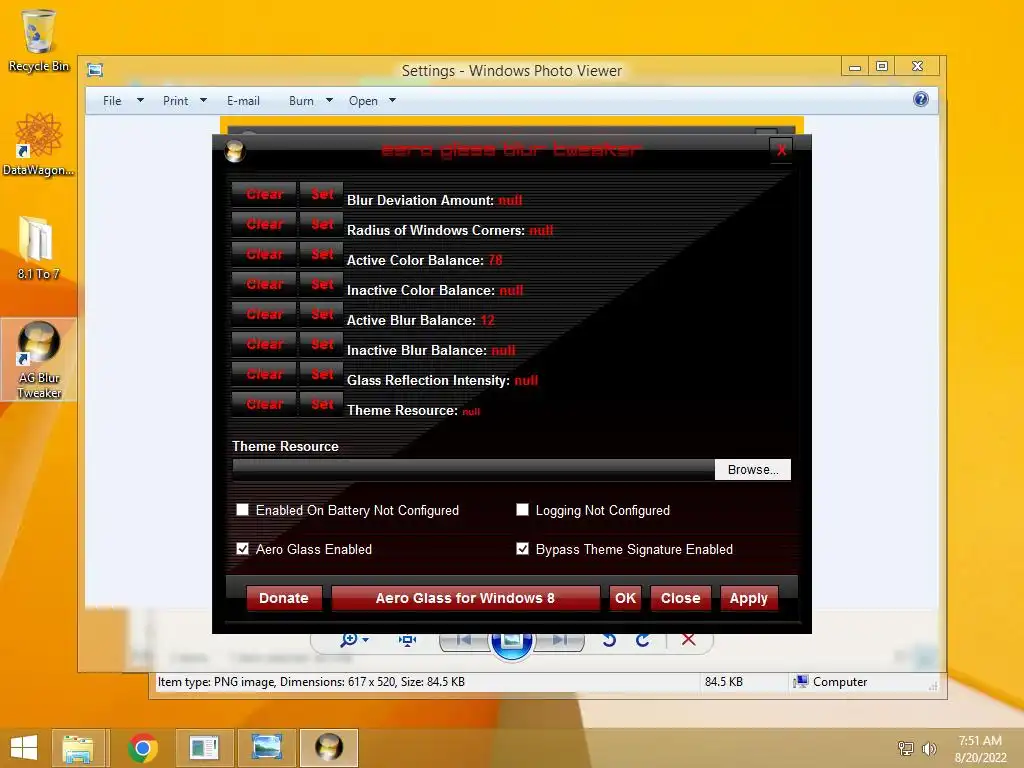The height and width of the screenshot is (768, 1024).
Task: Click Browse for theme resource
Action: coord(752,470)
